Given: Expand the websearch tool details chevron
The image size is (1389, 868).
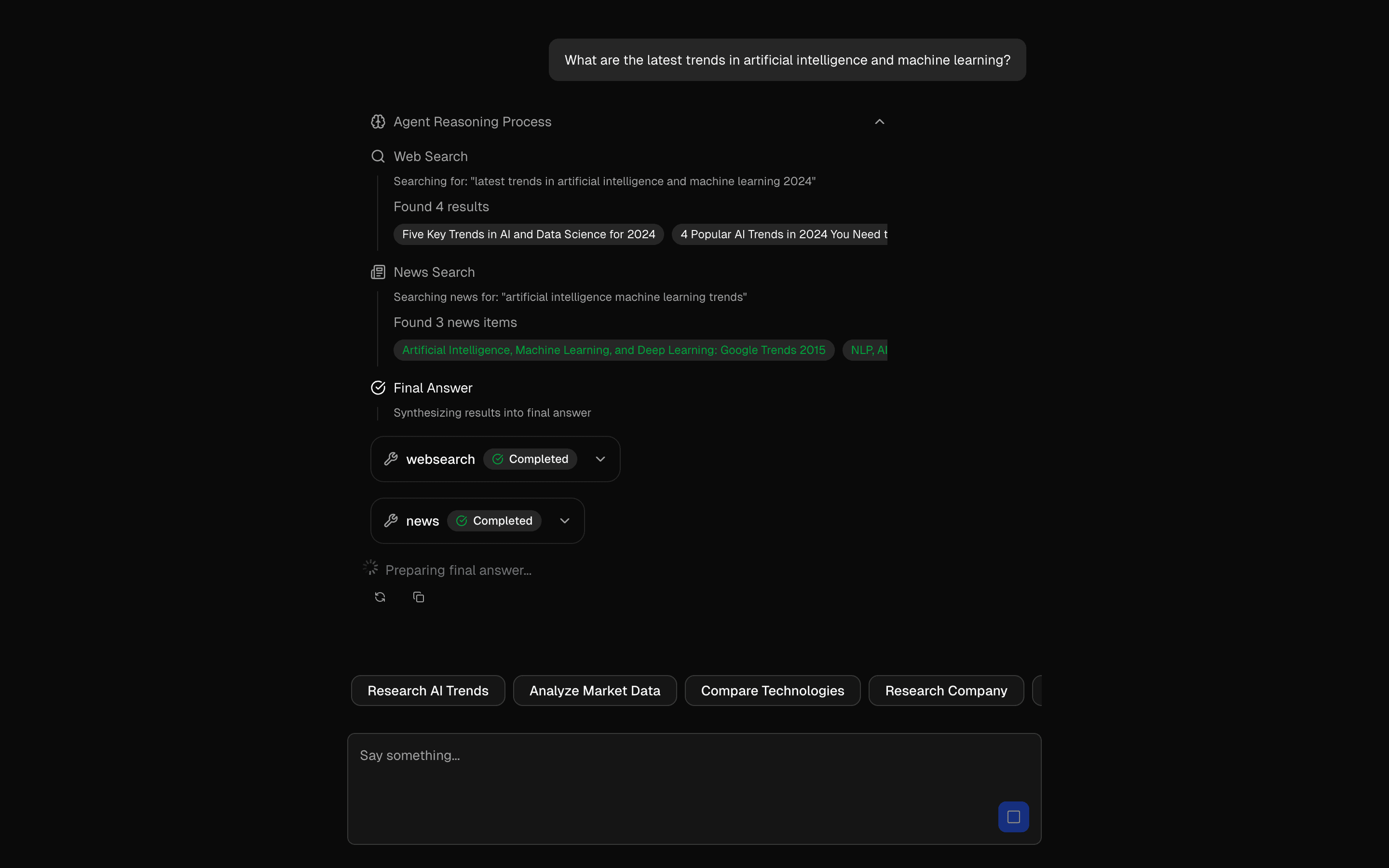Looking at the screenshot, I should click(x=600, y=459).
